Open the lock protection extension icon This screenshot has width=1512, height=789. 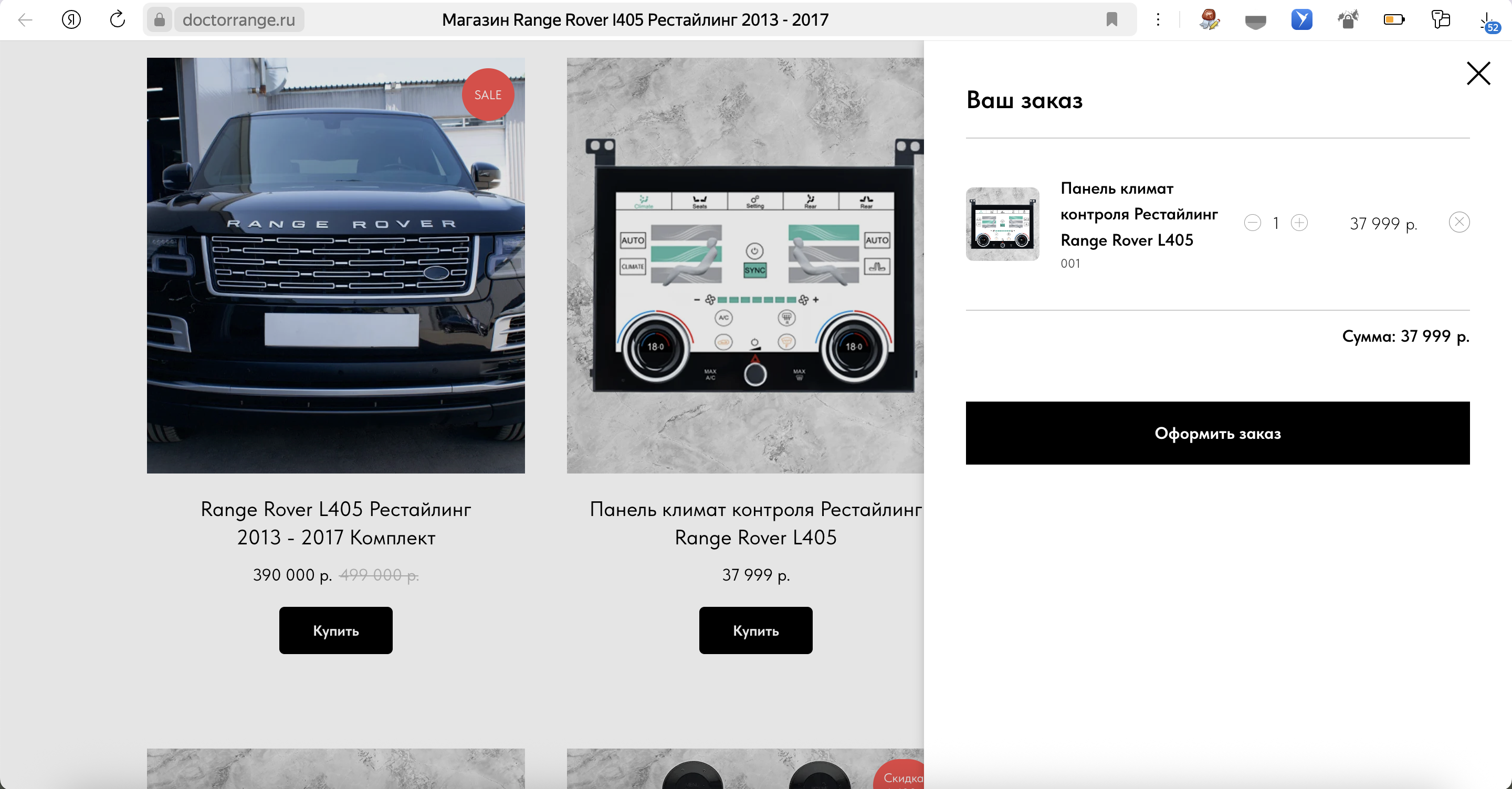1348,19
